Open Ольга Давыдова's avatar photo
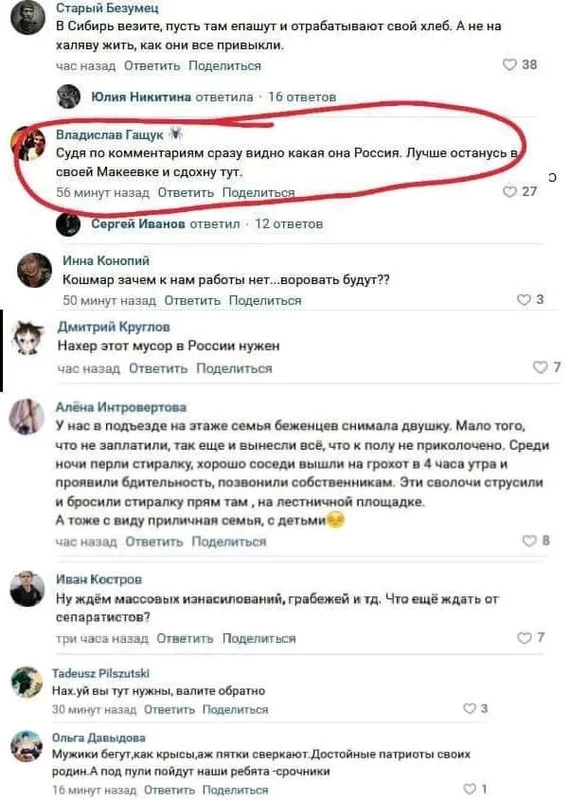The width and height of the screenshot is (570, 800). click(27, 746)
